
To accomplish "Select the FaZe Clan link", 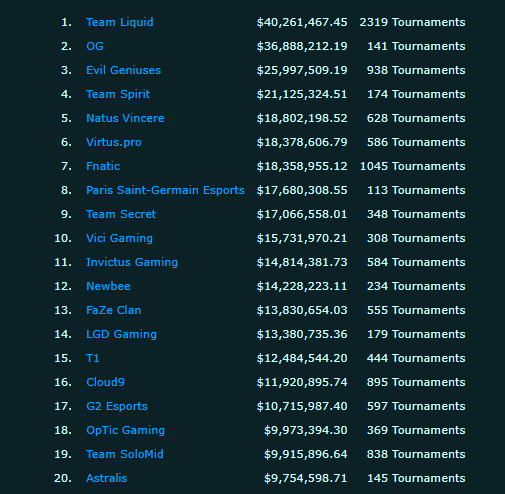I will tap(114, 310).
